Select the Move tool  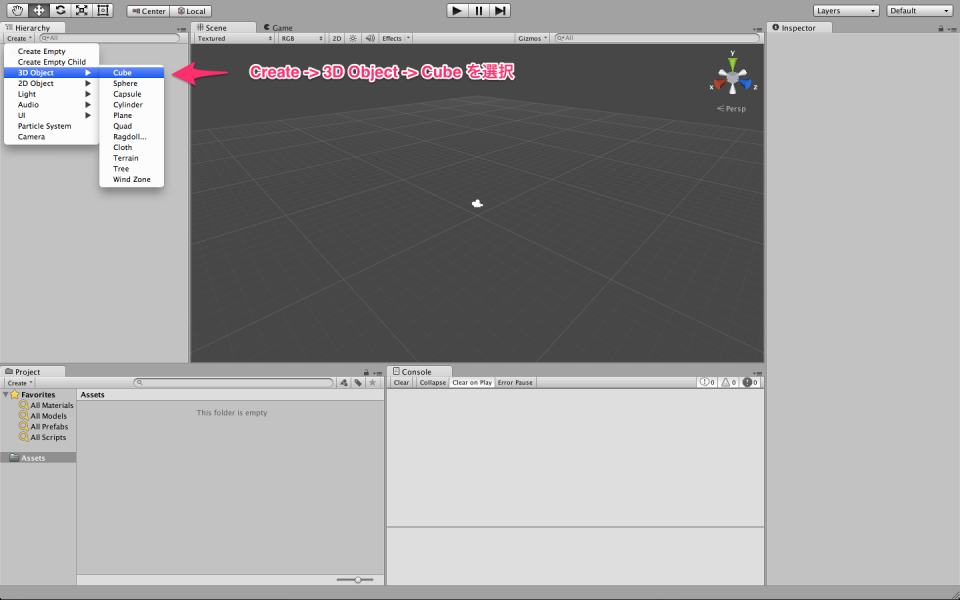38,9
